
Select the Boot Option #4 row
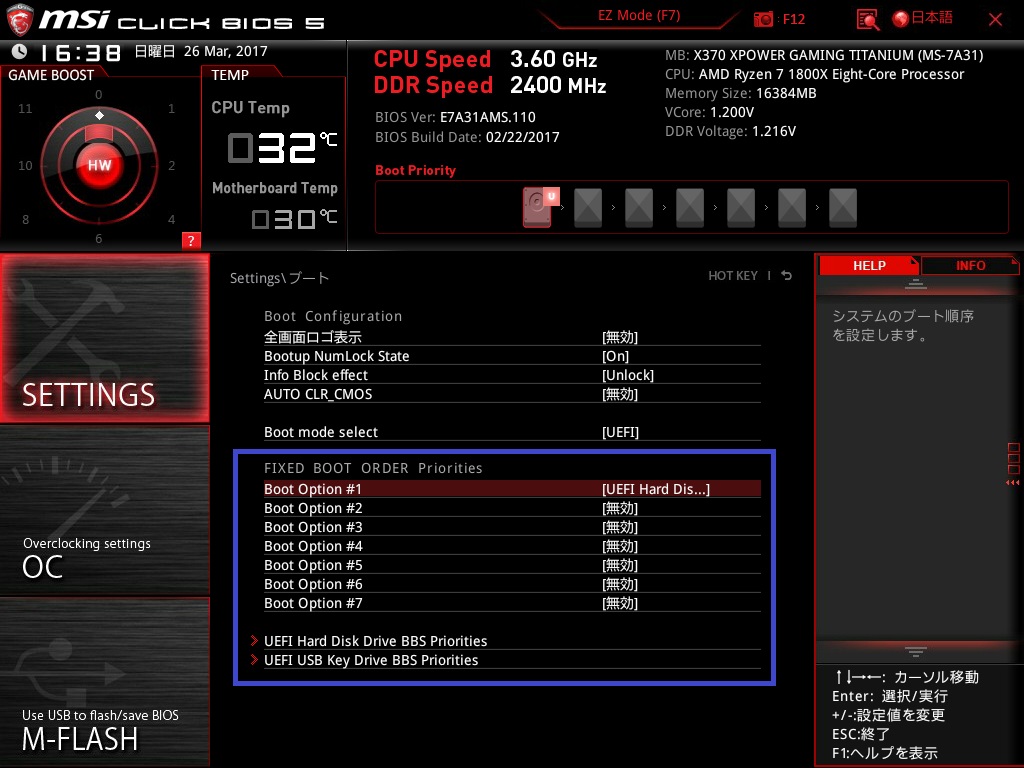click(512, 546)
